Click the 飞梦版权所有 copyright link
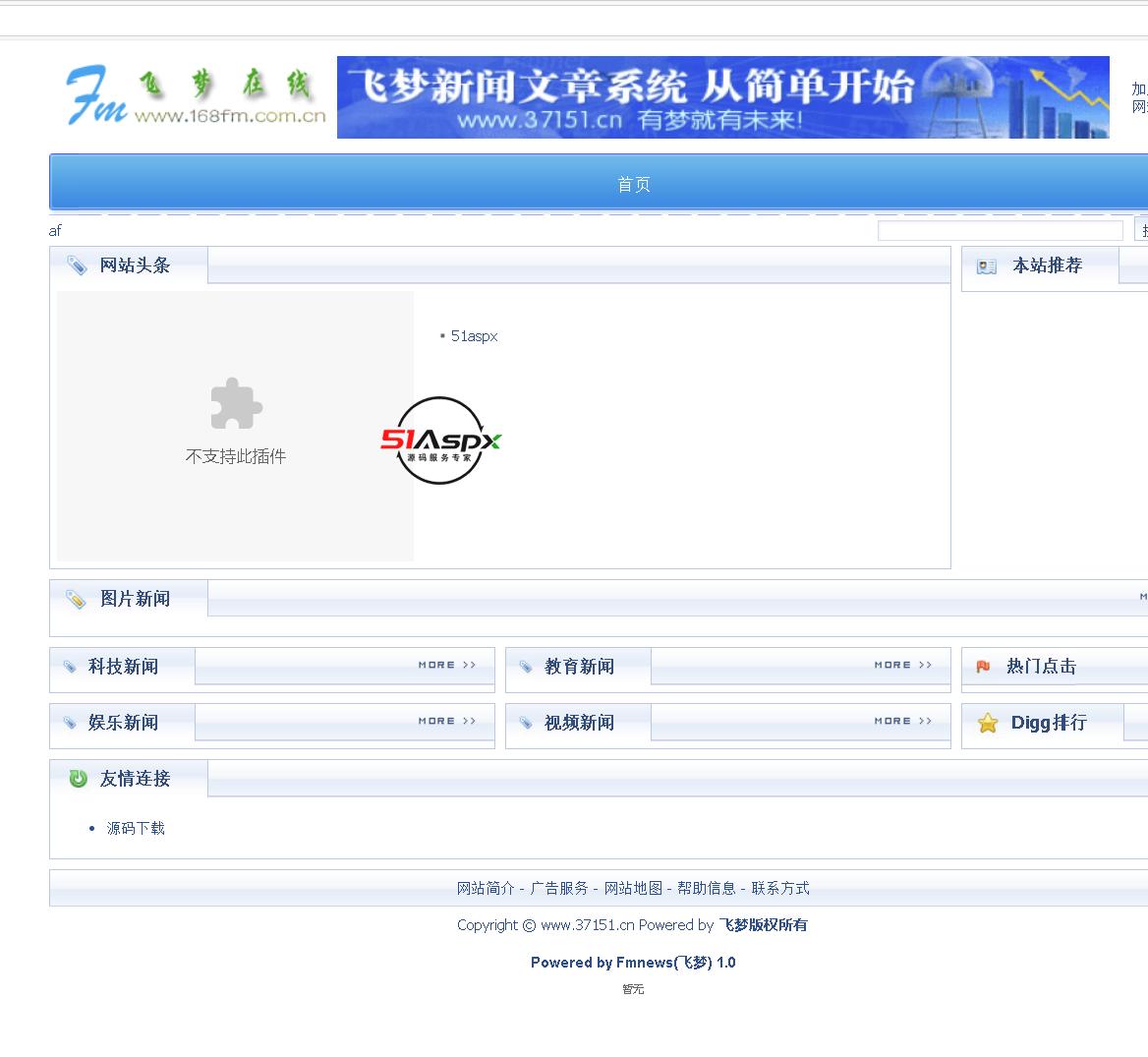The width and height of the screenshot is (1148, 1057). (763, 925)
